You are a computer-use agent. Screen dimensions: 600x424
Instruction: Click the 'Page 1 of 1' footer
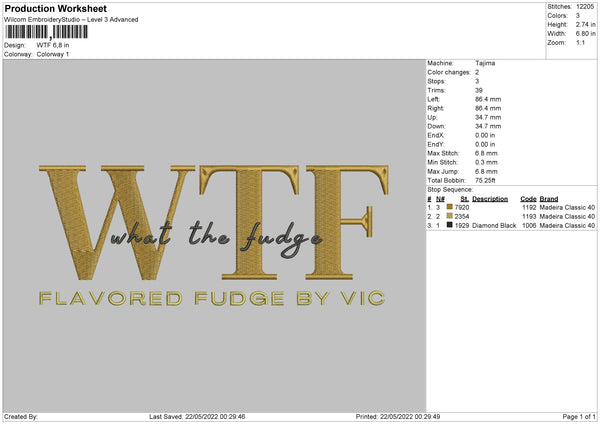tap(579, 417)
